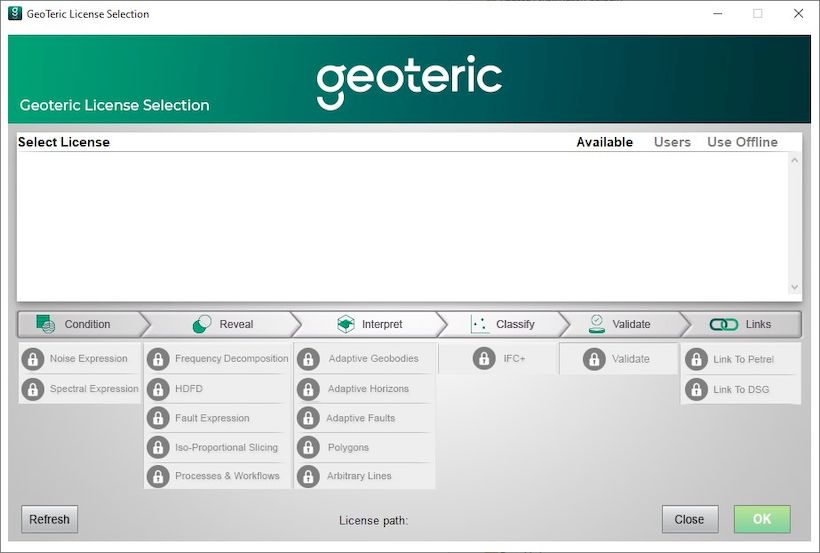Click the Iso-Proportional Slicing label
This screenshot has height=553, width=820.
[x=226, y=447]
